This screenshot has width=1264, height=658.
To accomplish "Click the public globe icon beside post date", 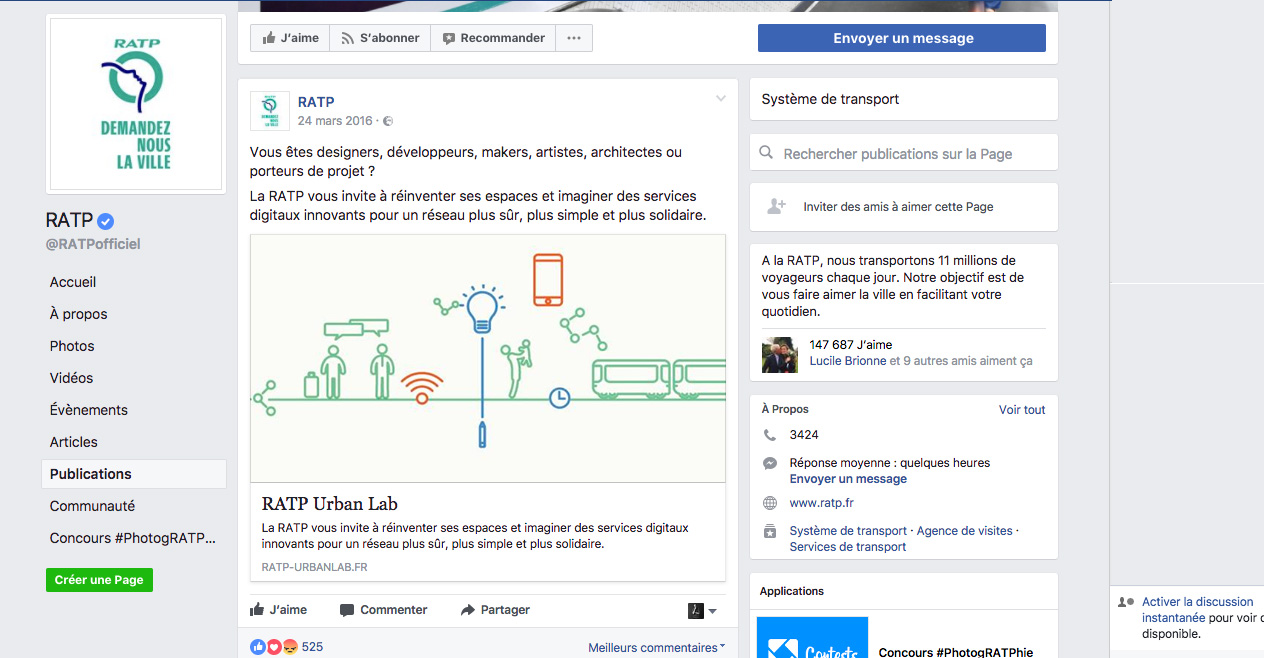I will (388, 121).
